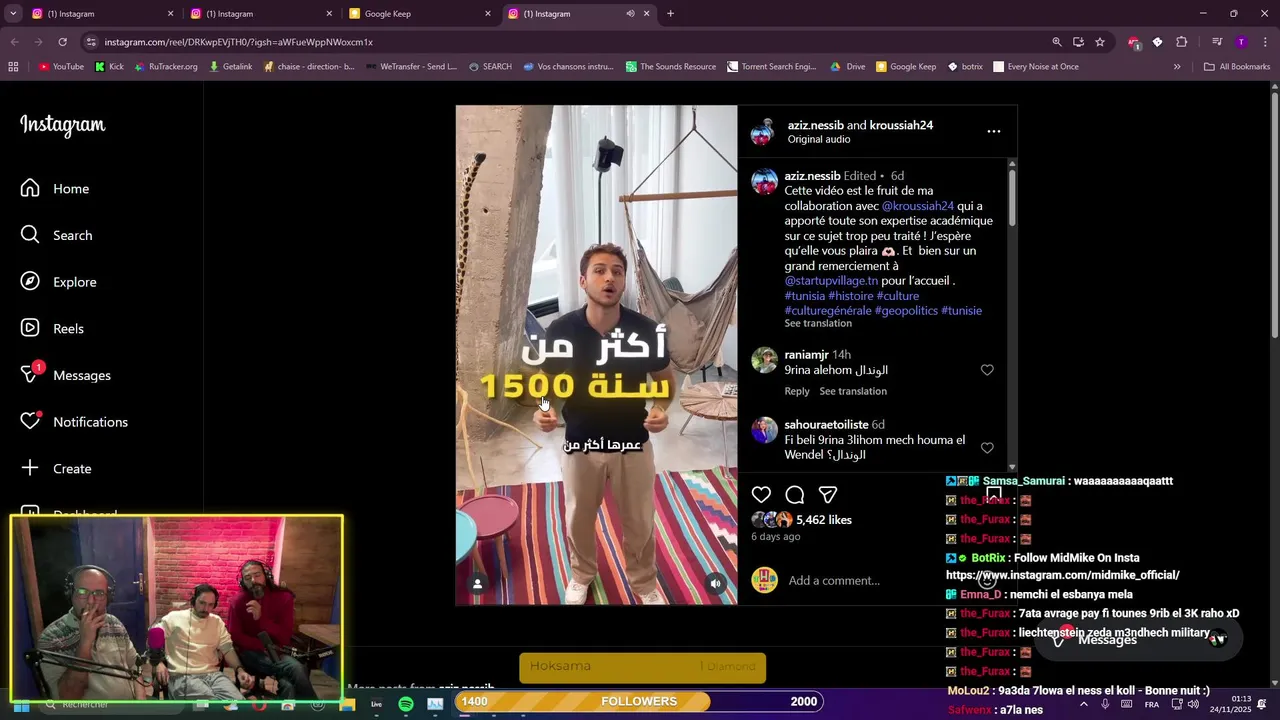
Task: Click the Instagram logo
Action: click(x=63, y=125)
